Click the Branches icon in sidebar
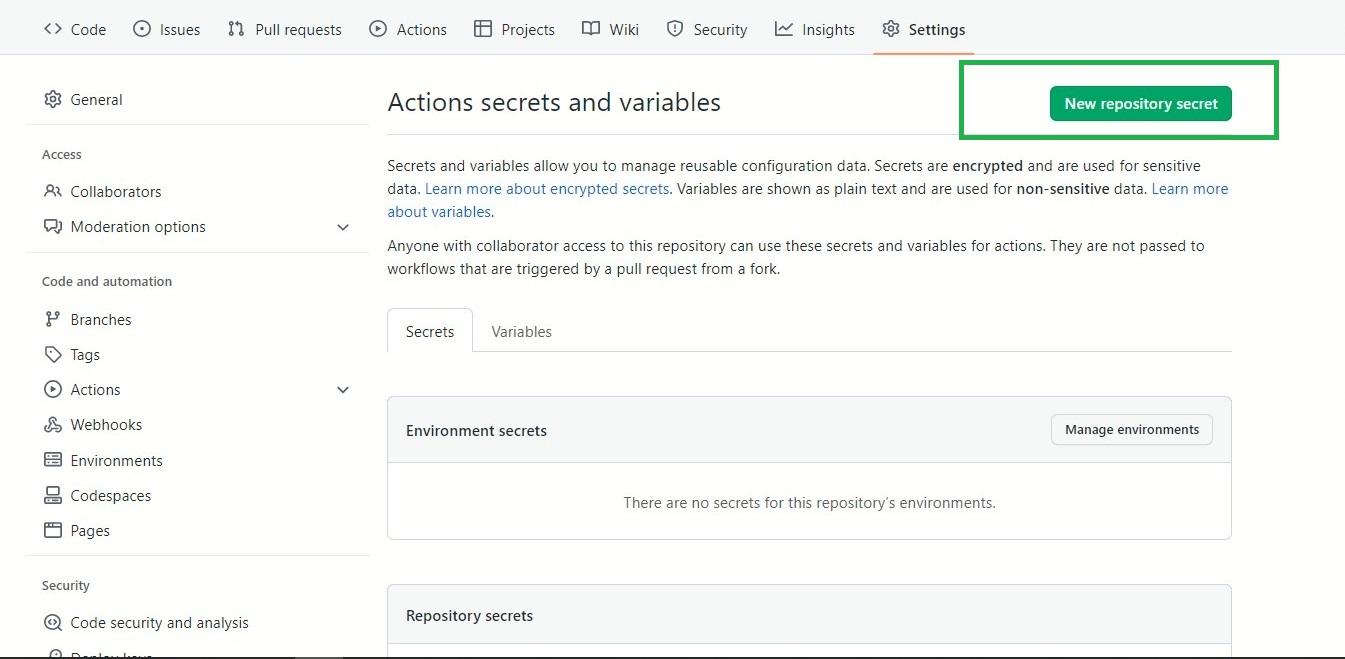Viewport: 1345px width, 659px height. (53, 320)
